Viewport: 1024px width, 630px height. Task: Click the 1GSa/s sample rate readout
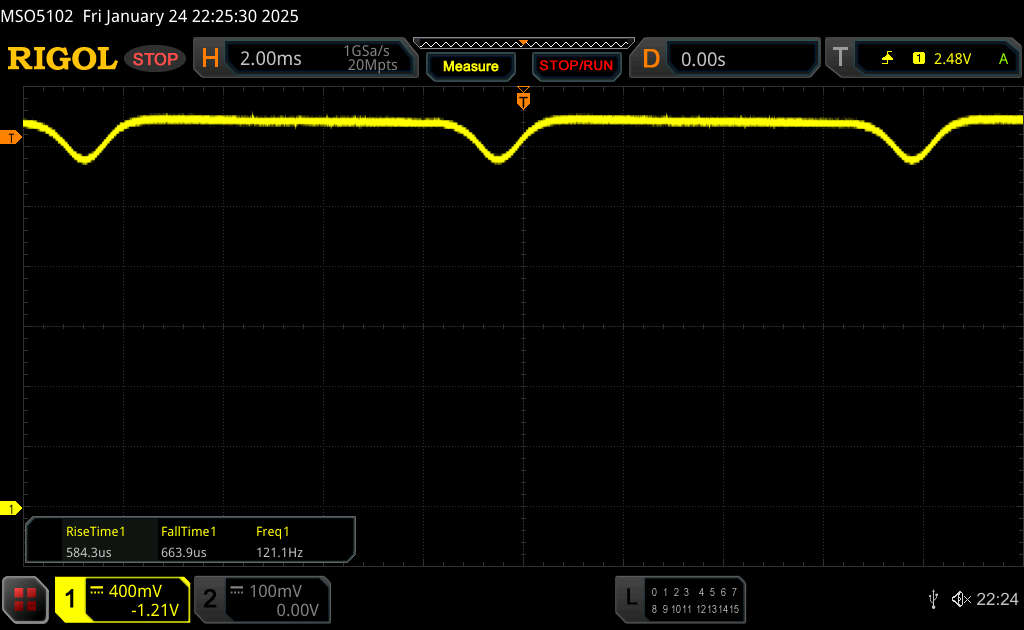click(x=366, y=51)
